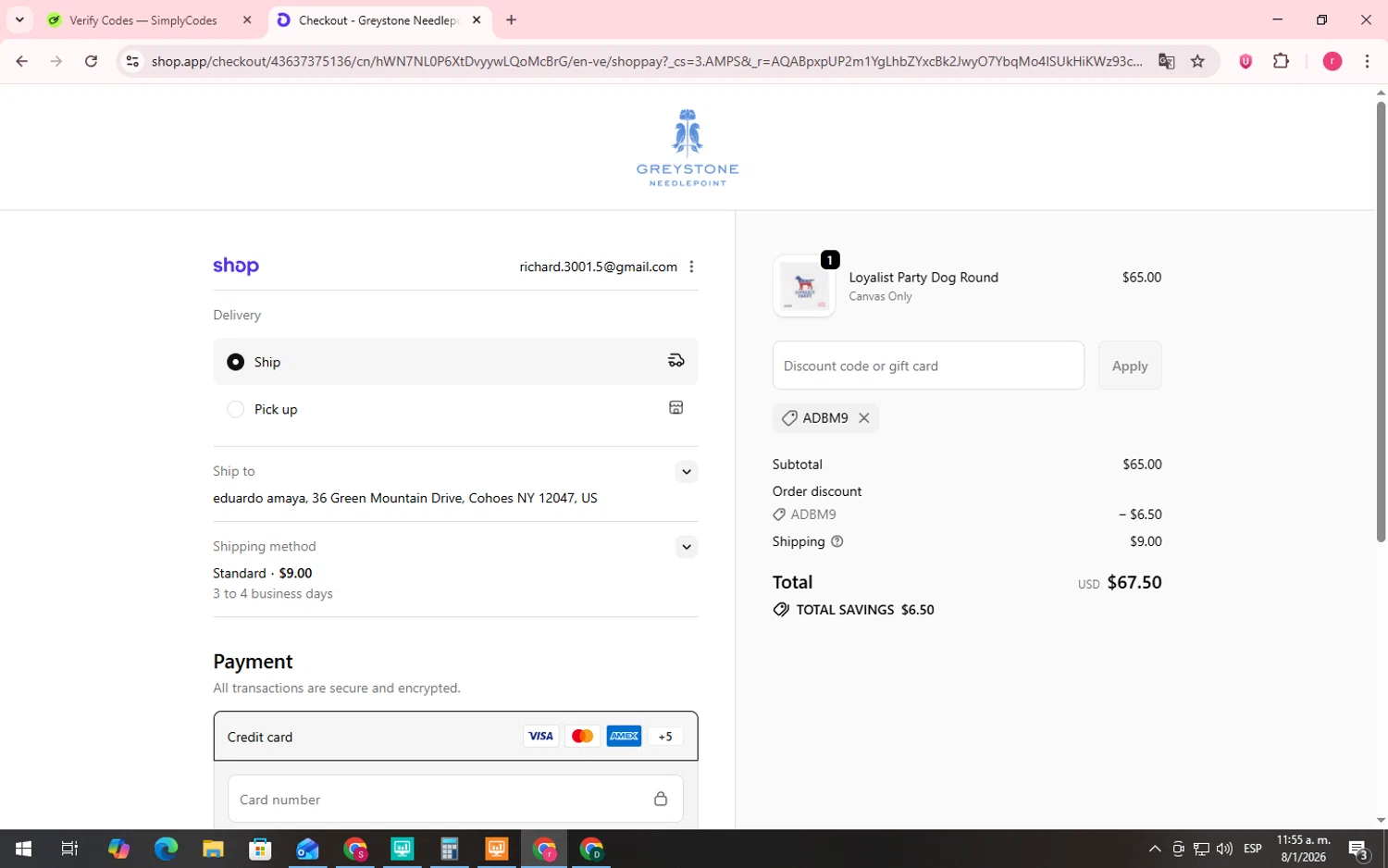
Task: Remove the ADBM9 discount code
Action: click(864, 418)
